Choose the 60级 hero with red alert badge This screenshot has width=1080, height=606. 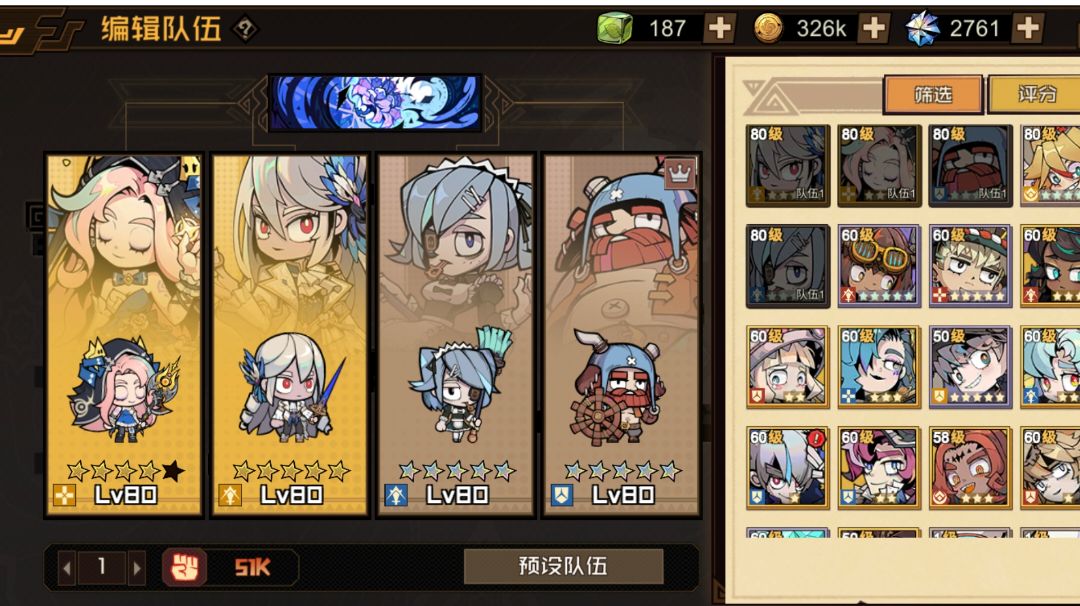tap(787, 468)
